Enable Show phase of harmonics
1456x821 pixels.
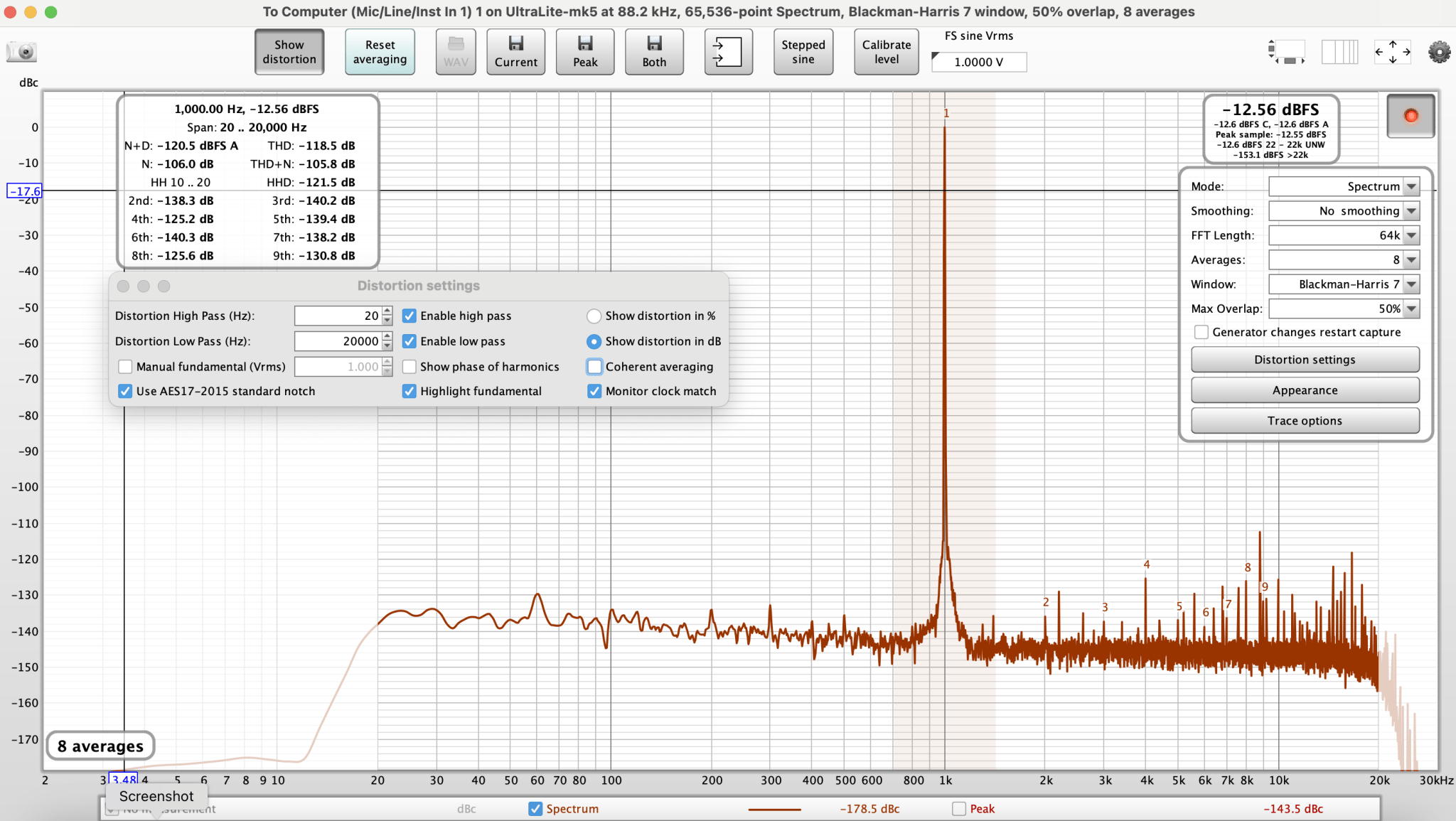pyautogui.click(x=409, y=367)
